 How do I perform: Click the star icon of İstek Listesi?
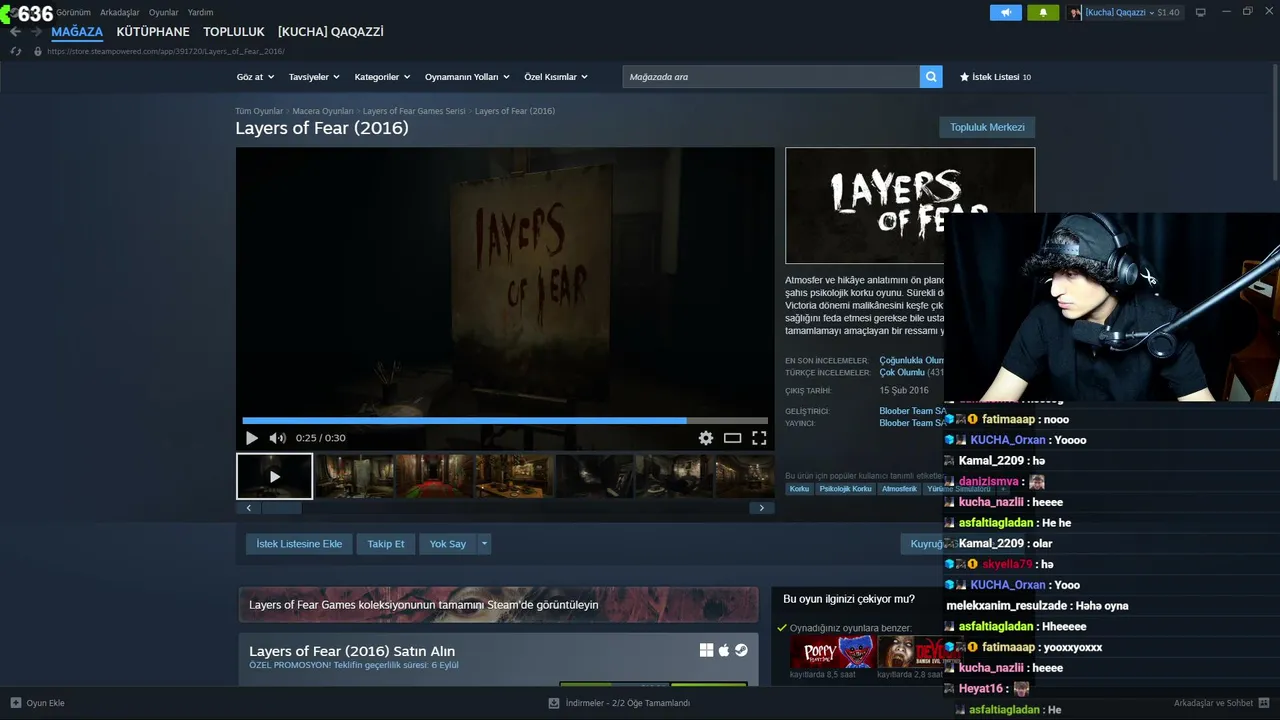(x=965, y=77)
